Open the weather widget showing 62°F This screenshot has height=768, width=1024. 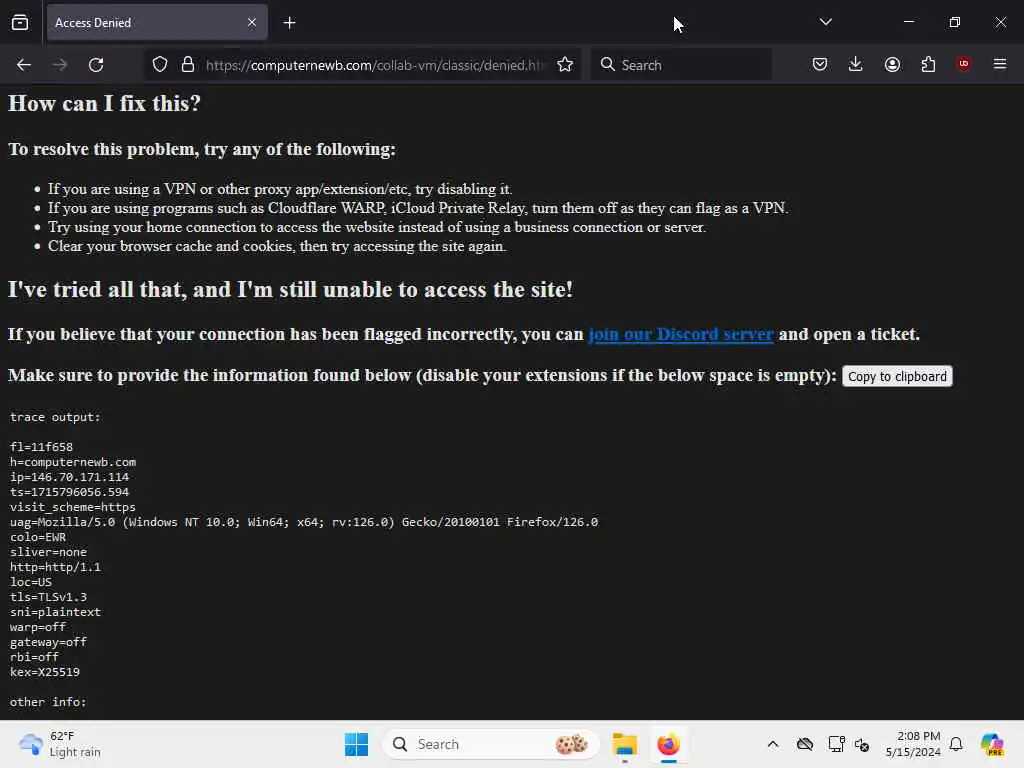click(60, 744)
